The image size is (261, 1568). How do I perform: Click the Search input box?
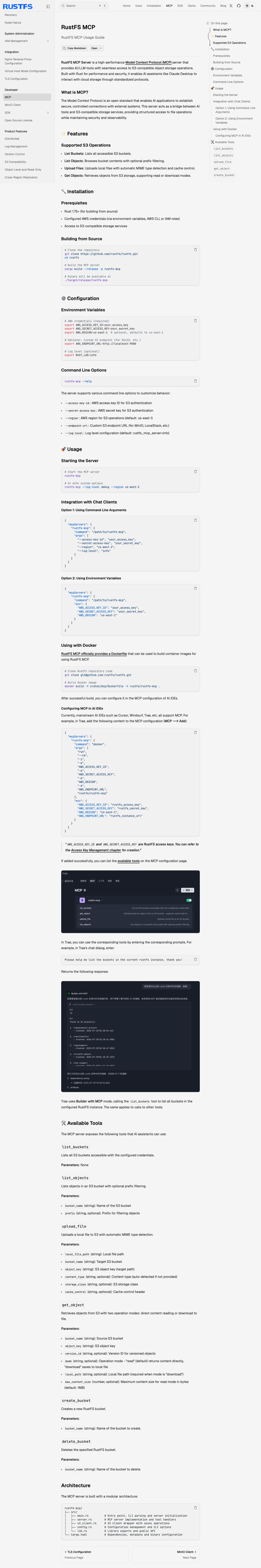click(x=84, y=6)
